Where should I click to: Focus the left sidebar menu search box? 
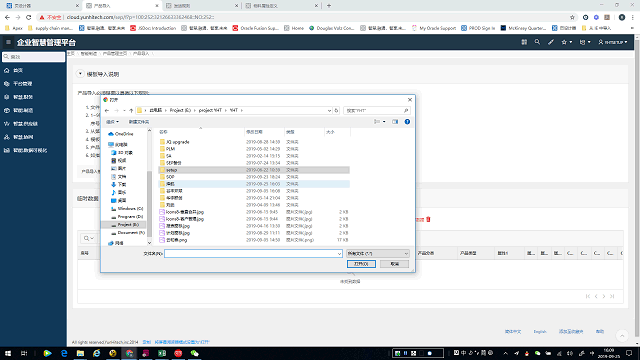point(33,57)
